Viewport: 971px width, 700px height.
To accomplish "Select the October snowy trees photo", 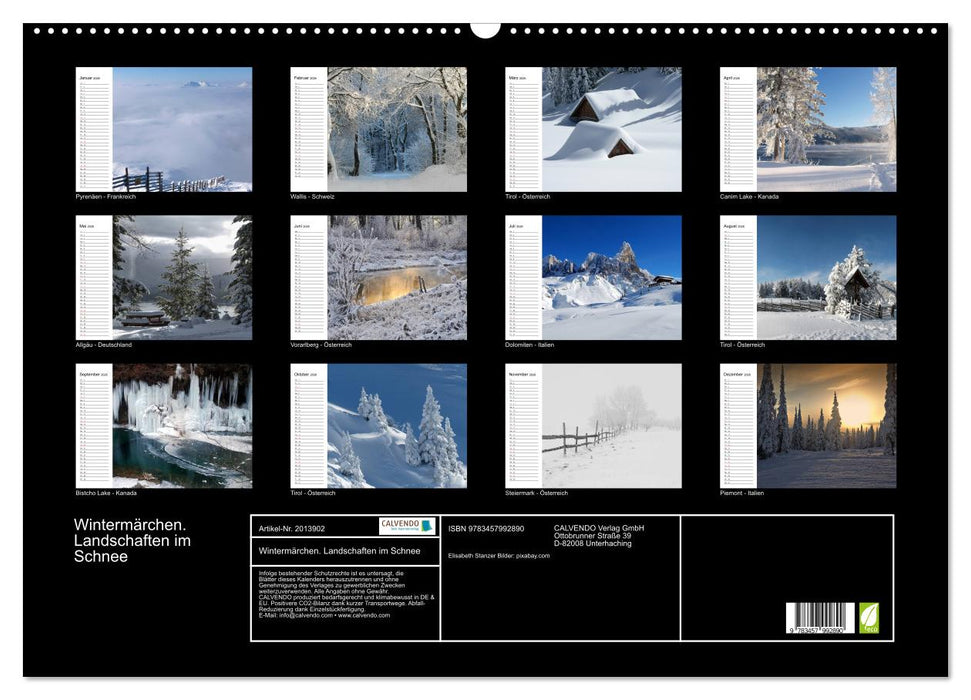I will tap(397, 425).
